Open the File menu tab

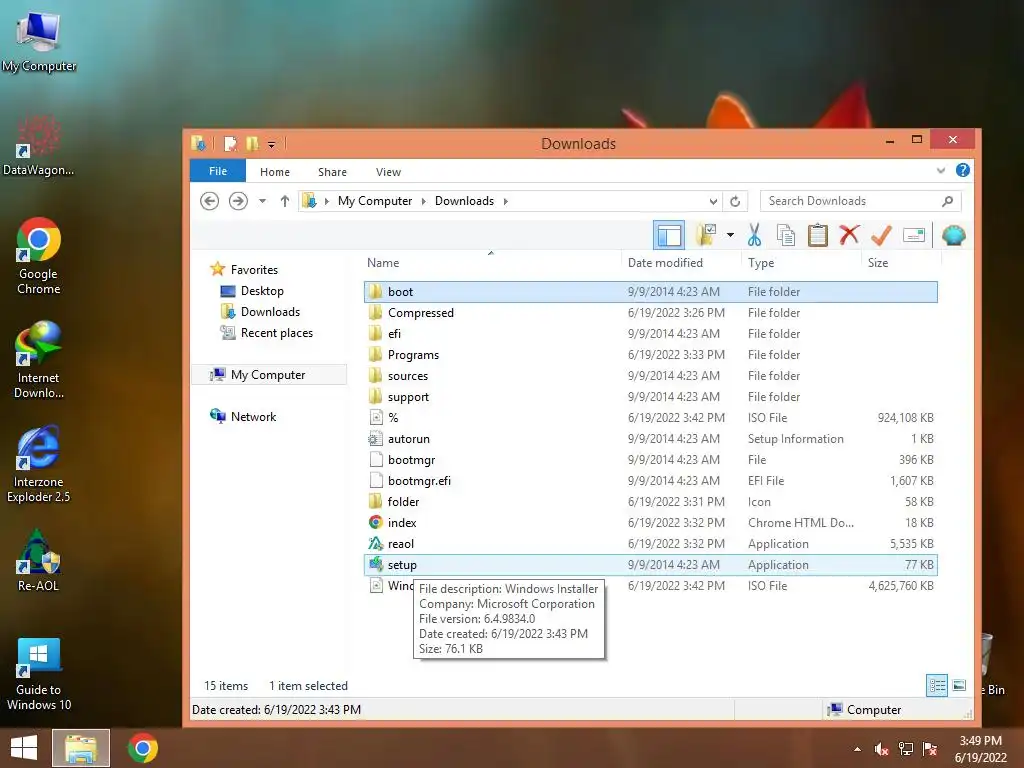[x=217, y=171]
